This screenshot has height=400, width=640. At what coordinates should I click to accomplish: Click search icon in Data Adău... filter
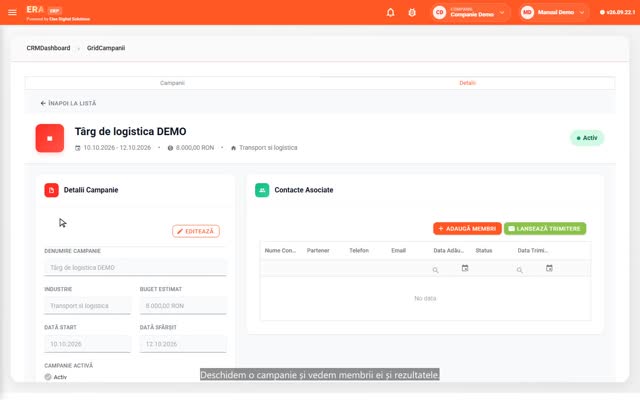[x=436, y=270]
